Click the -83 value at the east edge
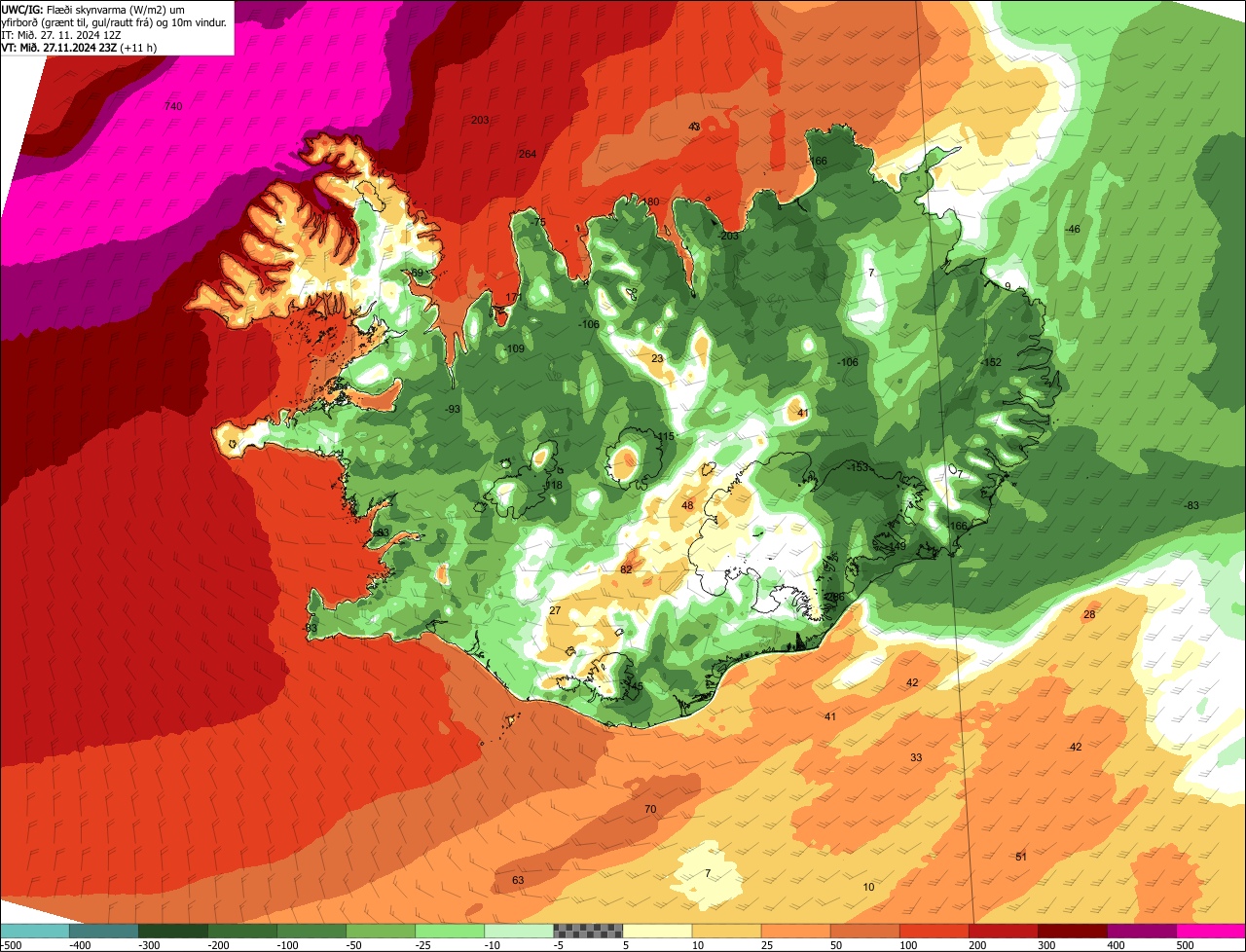The image size is (1246, 952). pyautogui.click(x=1191, y=504)
